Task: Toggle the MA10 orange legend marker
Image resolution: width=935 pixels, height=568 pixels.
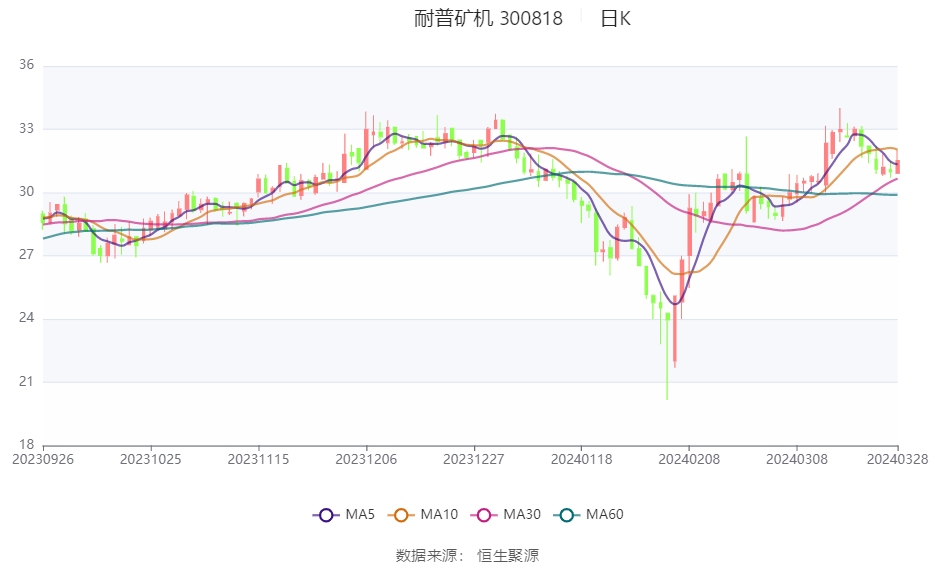Action: [x=401, y=515]
